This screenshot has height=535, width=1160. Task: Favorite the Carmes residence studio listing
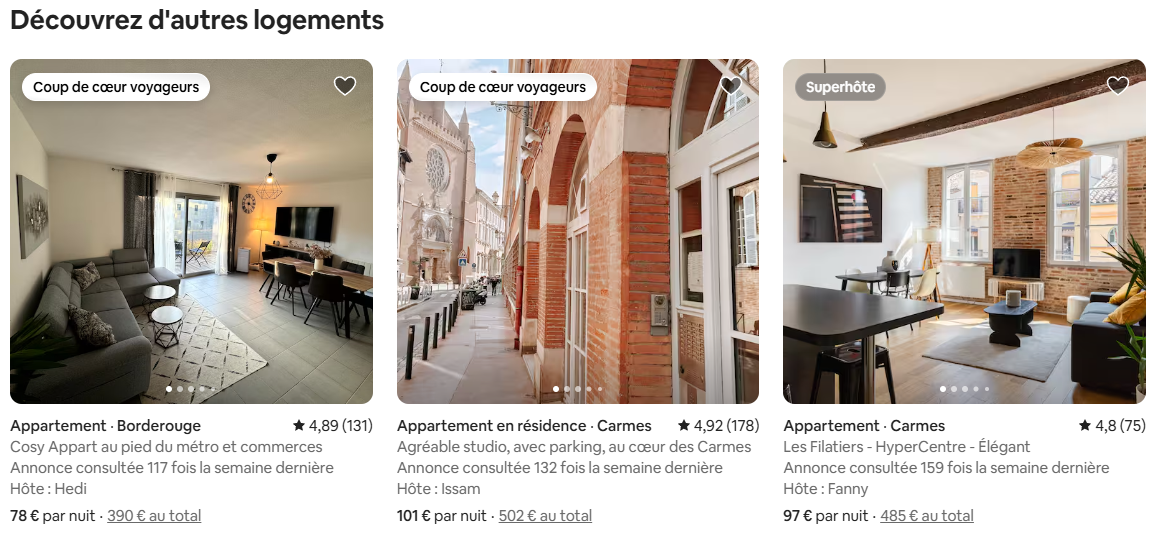point(731,86)
